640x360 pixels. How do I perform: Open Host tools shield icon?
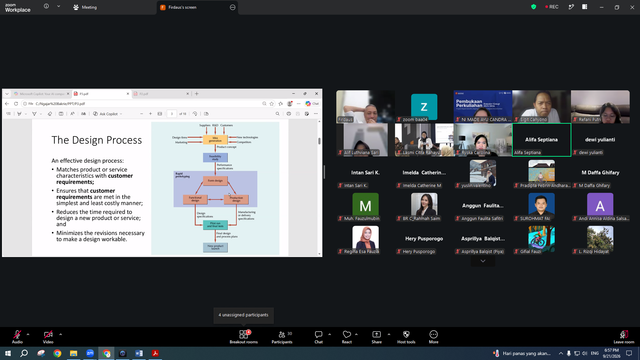pos(406,336)
